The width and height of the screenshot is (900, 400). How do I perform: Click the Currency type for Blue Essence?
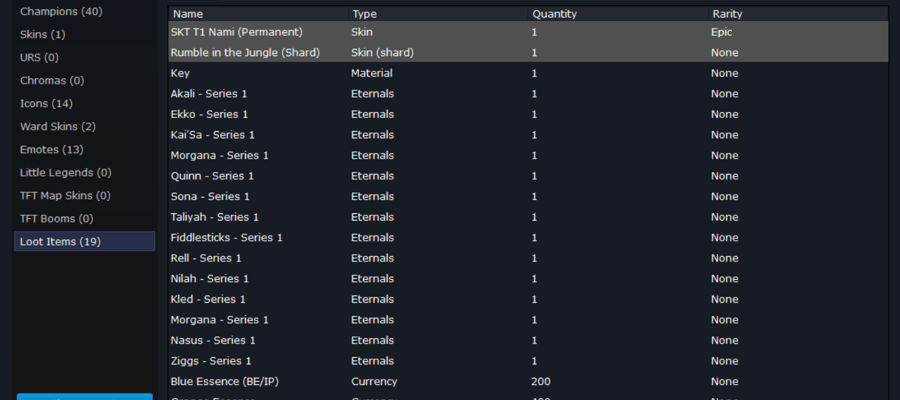(374, 382)
